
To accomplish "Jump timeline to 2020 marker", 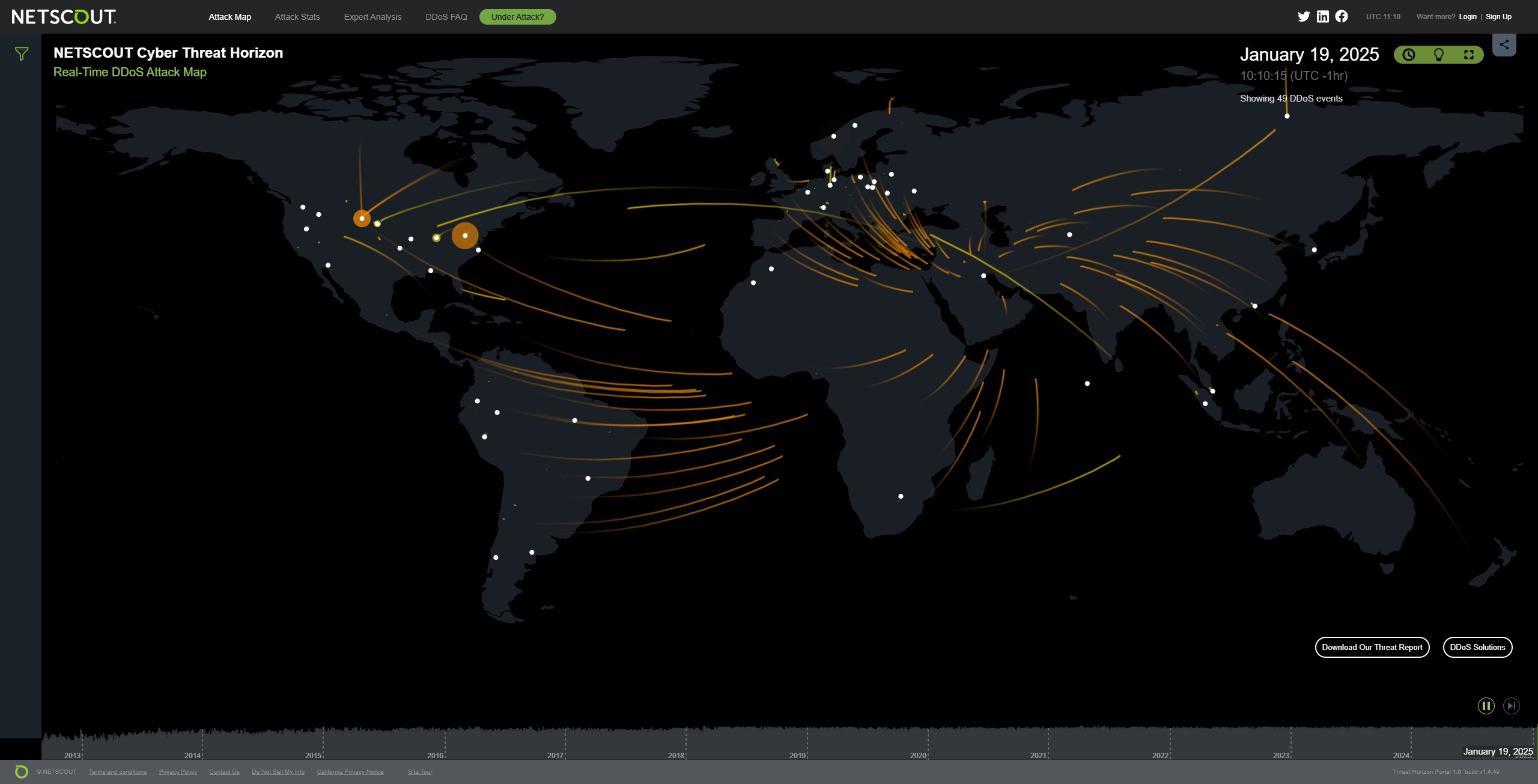I will coord(918,755).
